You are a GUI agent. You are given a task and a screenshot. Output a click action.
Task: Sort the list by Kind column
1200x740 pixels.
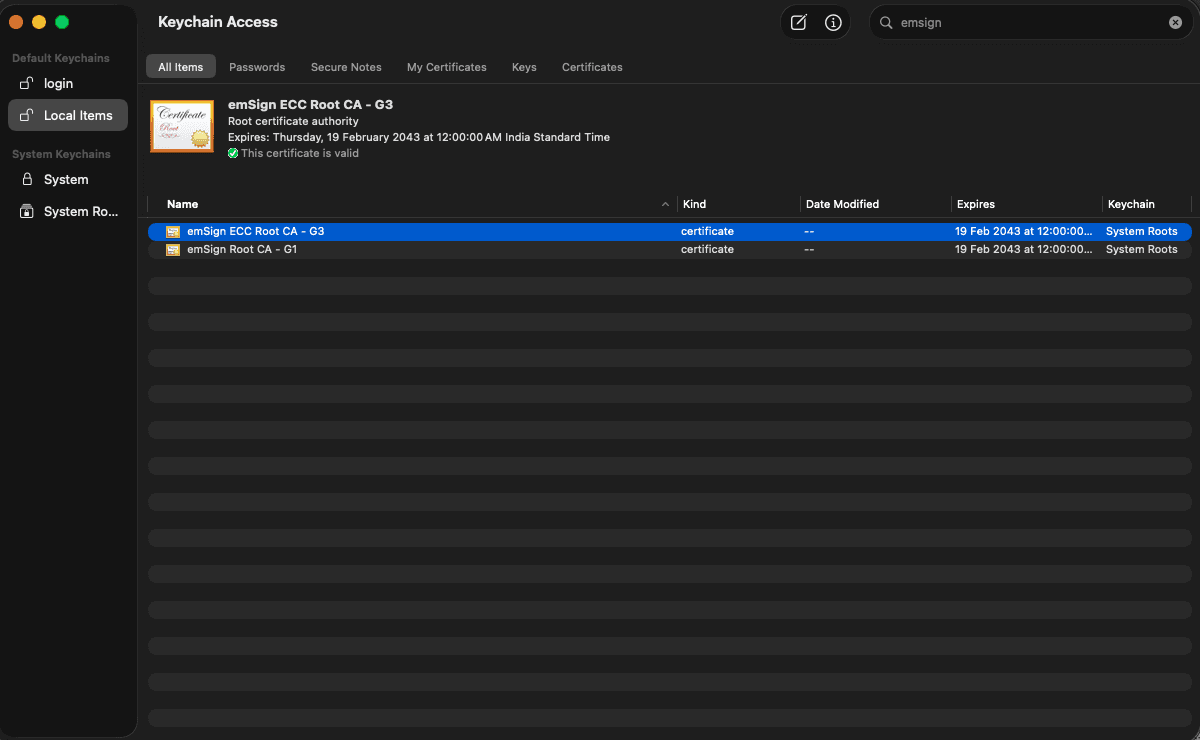tap(738, 204)
